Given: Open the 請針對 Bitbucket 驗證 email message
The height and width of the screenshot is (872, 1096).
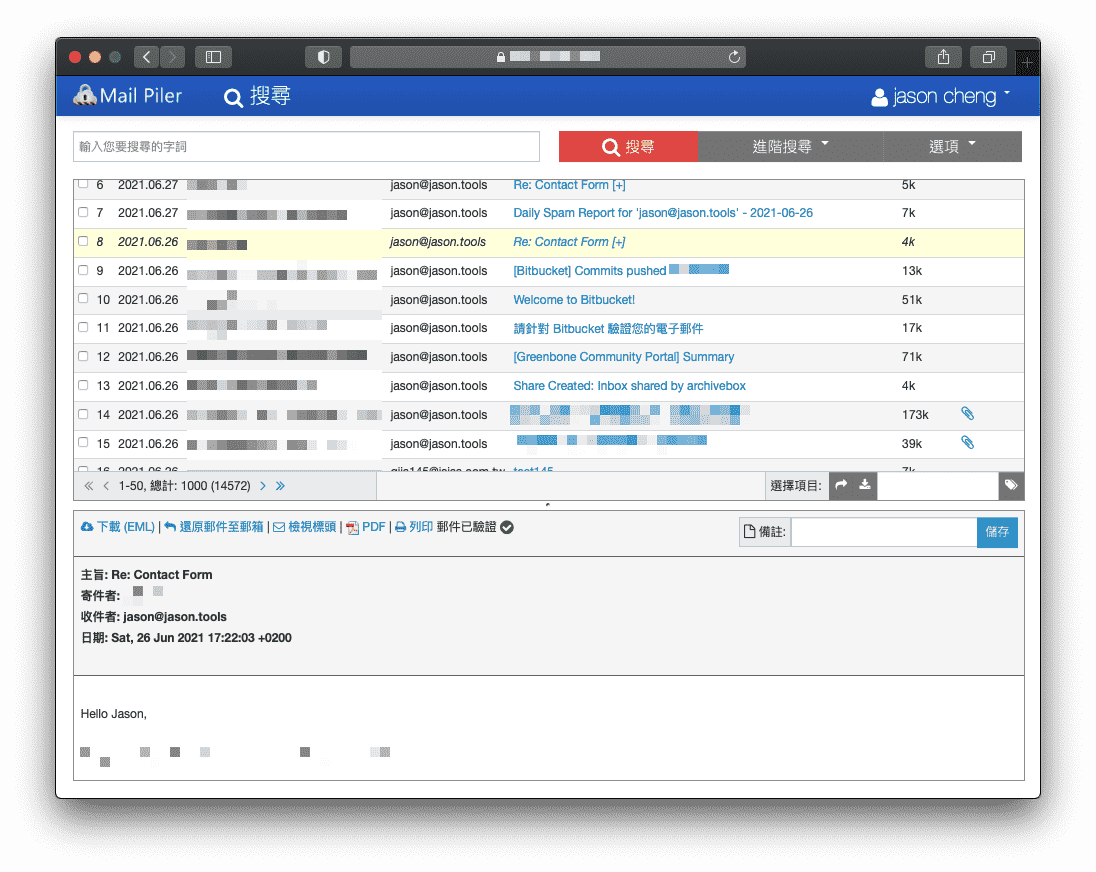Looking at the screenshot, I should click(608, 328).
